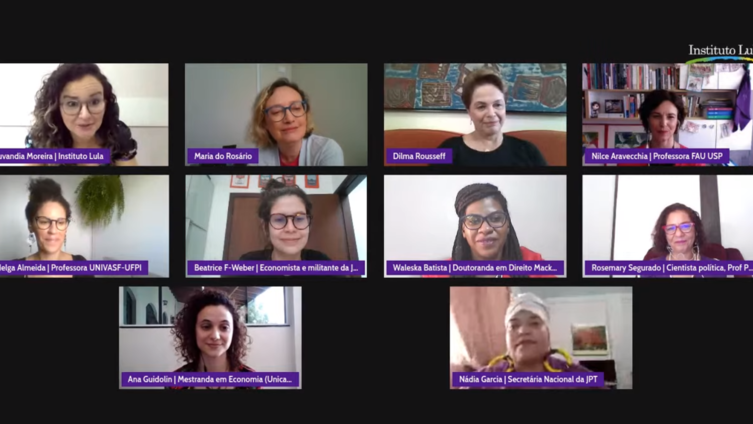
Task: Click the Professora UNIVASF-UFPI participant's video
Action: point(84,226)
